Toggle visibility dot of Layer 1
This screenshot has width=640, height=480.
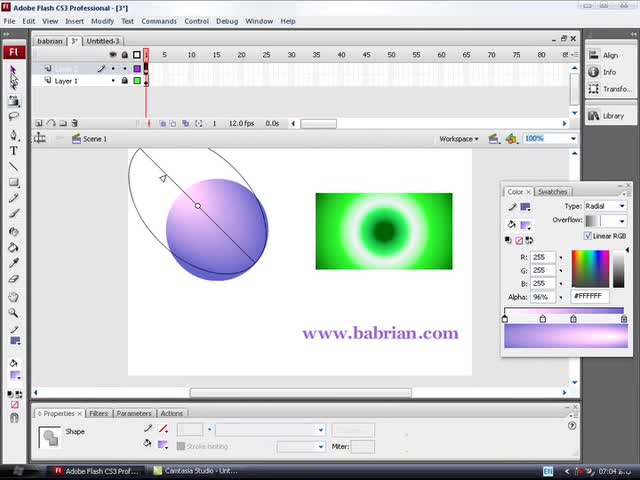pyautogui.click(x=113, y=81)
